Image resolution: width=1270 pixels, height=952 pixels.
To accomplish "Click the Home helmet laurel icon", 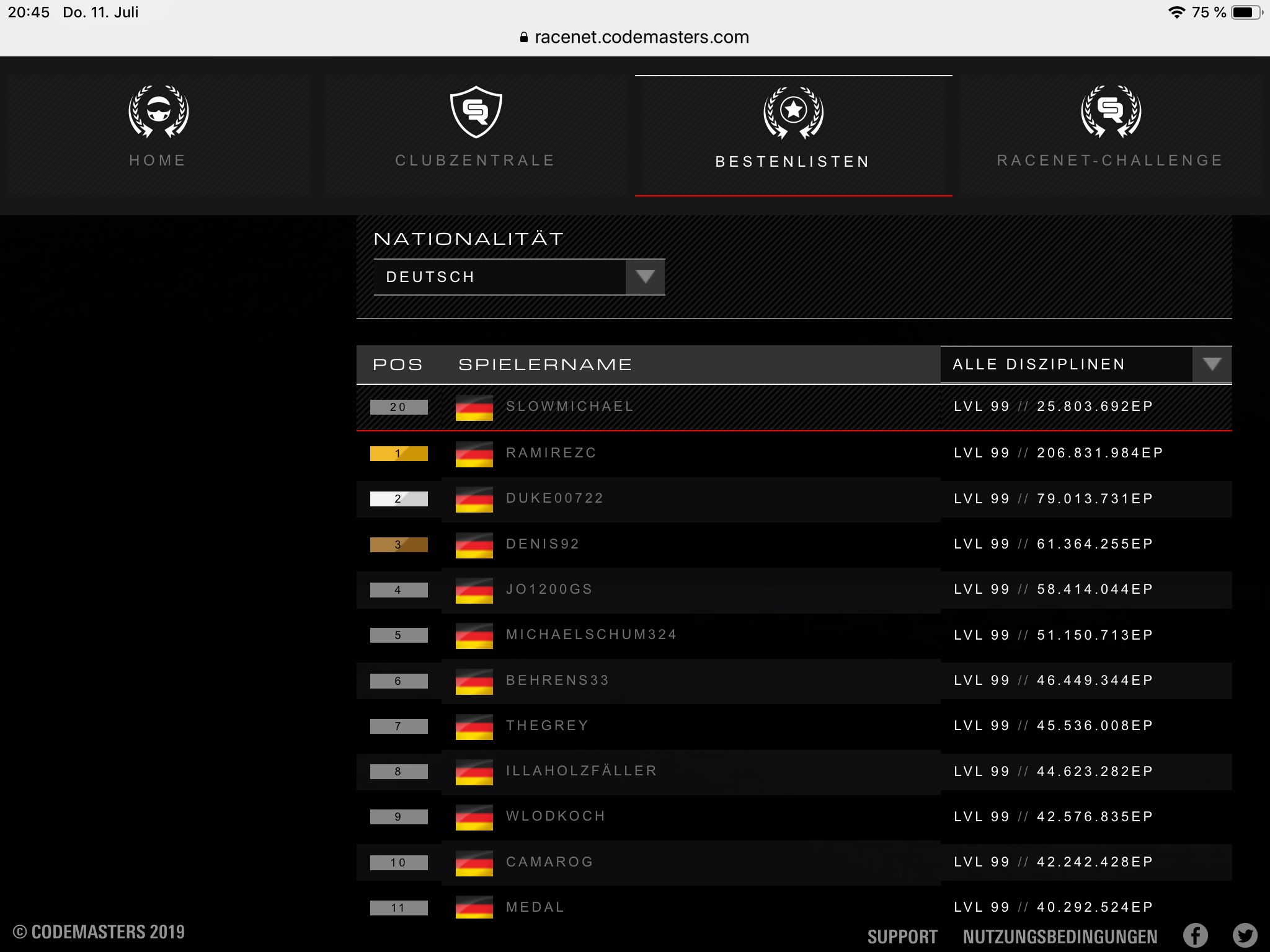I will [x=158, y=112].
